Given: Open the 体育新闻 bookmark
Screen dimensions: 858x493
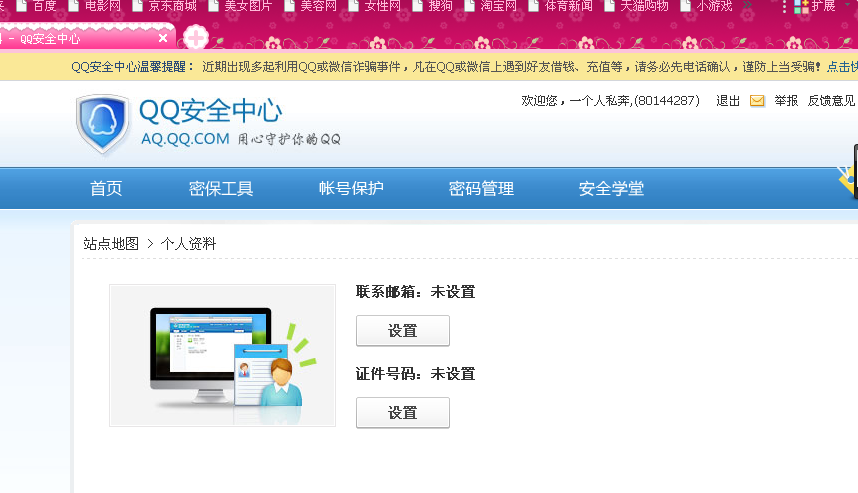Looking at the screenshot, I should (x=561, y=6).
